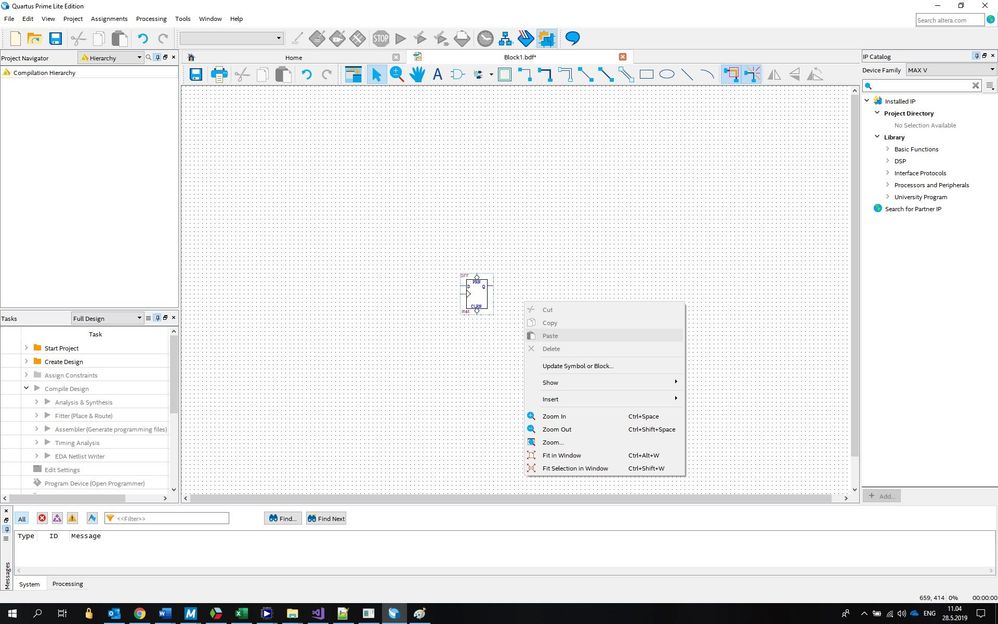Click the Text tool icon

[x=437, y=75]
